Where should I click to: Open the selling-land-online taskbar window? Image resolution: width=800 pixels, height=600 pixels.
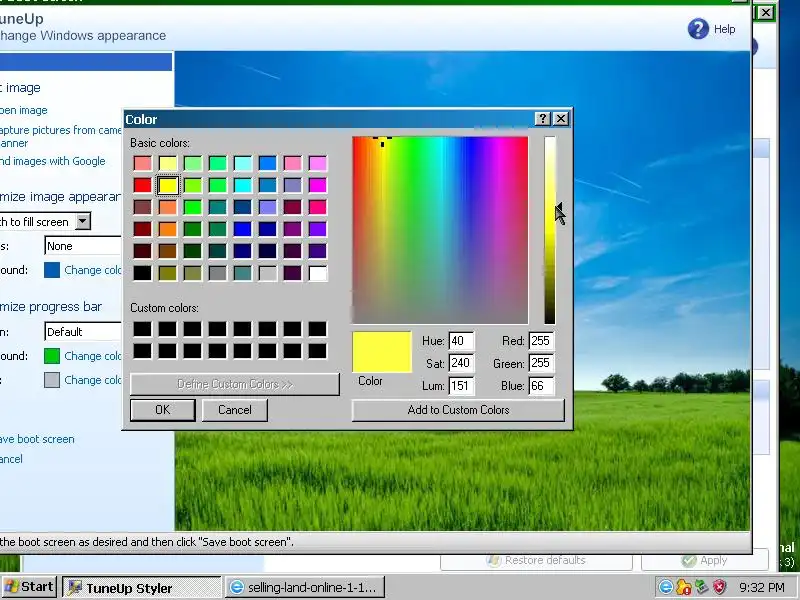tap(305, 587)
